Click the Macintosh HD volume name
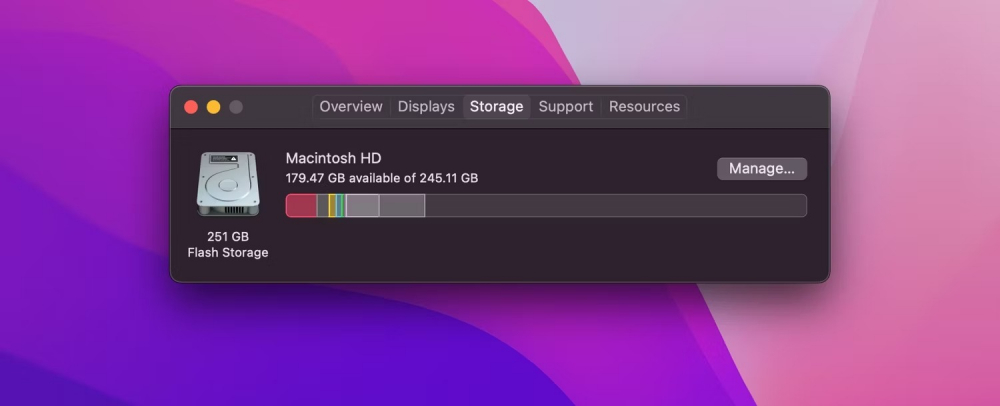 (x=333, y=158)
